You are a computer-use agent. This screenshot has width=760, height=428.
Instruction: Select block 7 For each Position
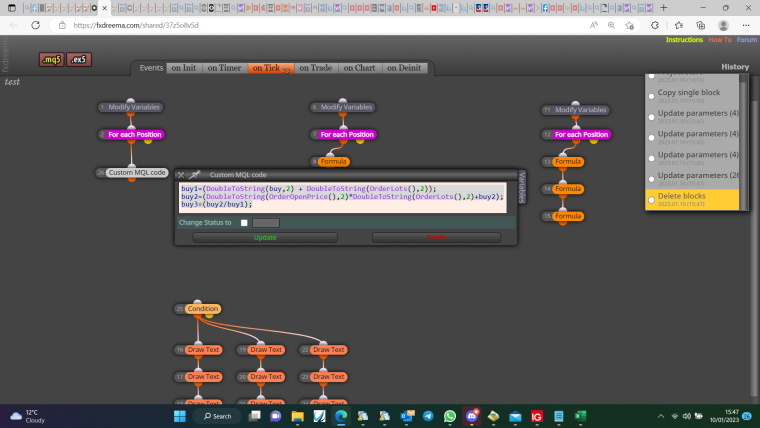click(344, 134)
